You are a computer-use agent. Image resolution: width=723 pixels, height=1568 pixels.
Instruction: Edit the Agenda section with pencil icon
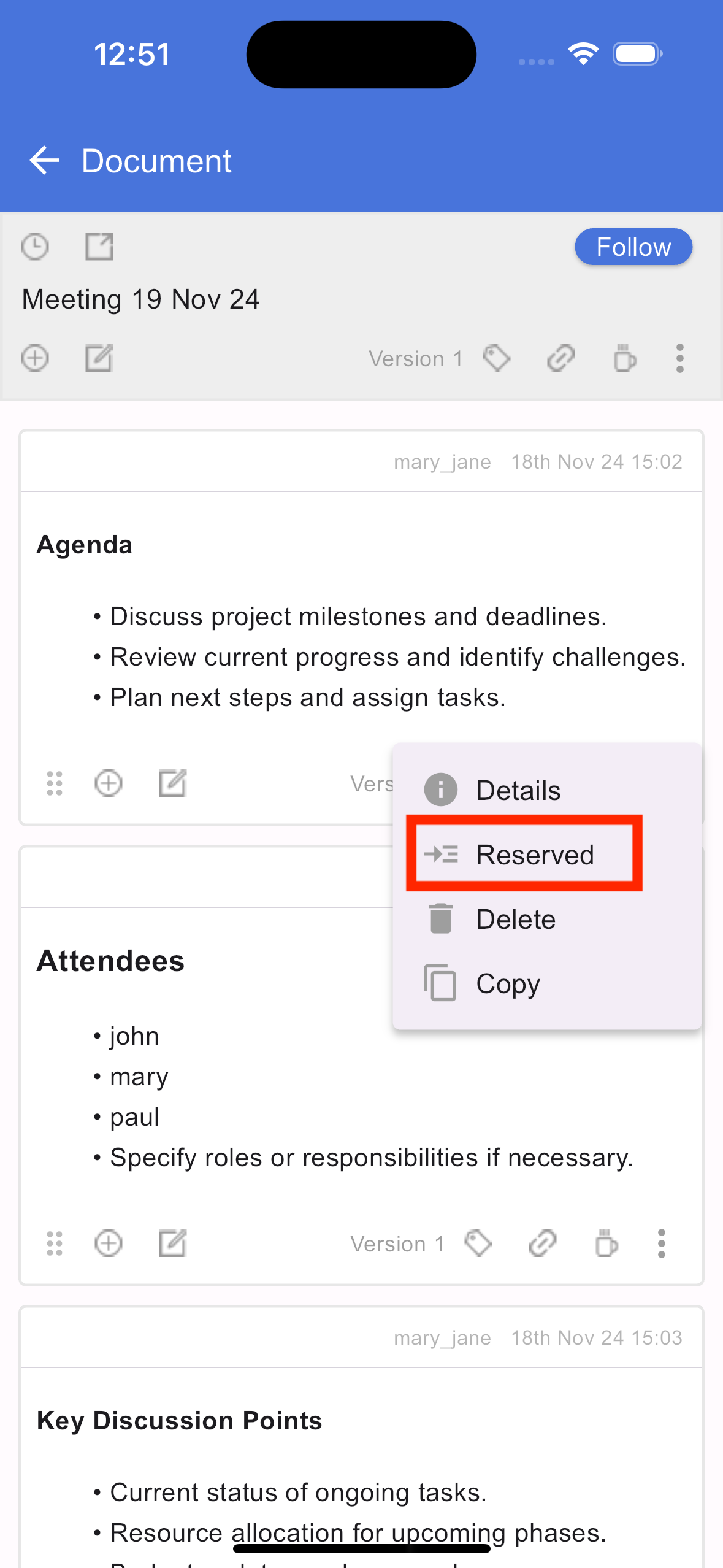click(x=172, y=783)
